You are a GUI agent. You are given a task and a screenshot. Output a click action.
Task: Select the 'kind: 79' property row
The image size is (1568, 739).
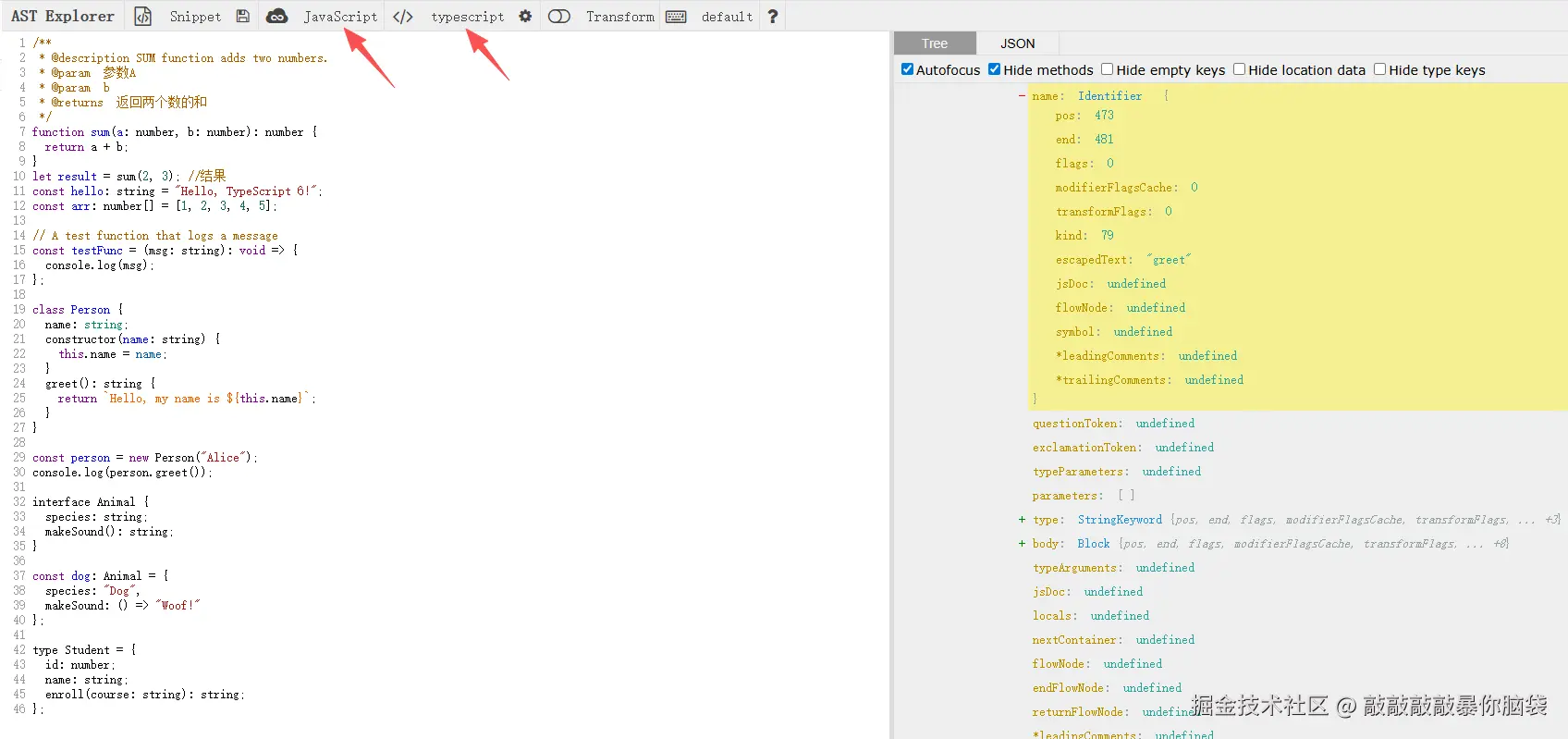tap(1084, 236)
